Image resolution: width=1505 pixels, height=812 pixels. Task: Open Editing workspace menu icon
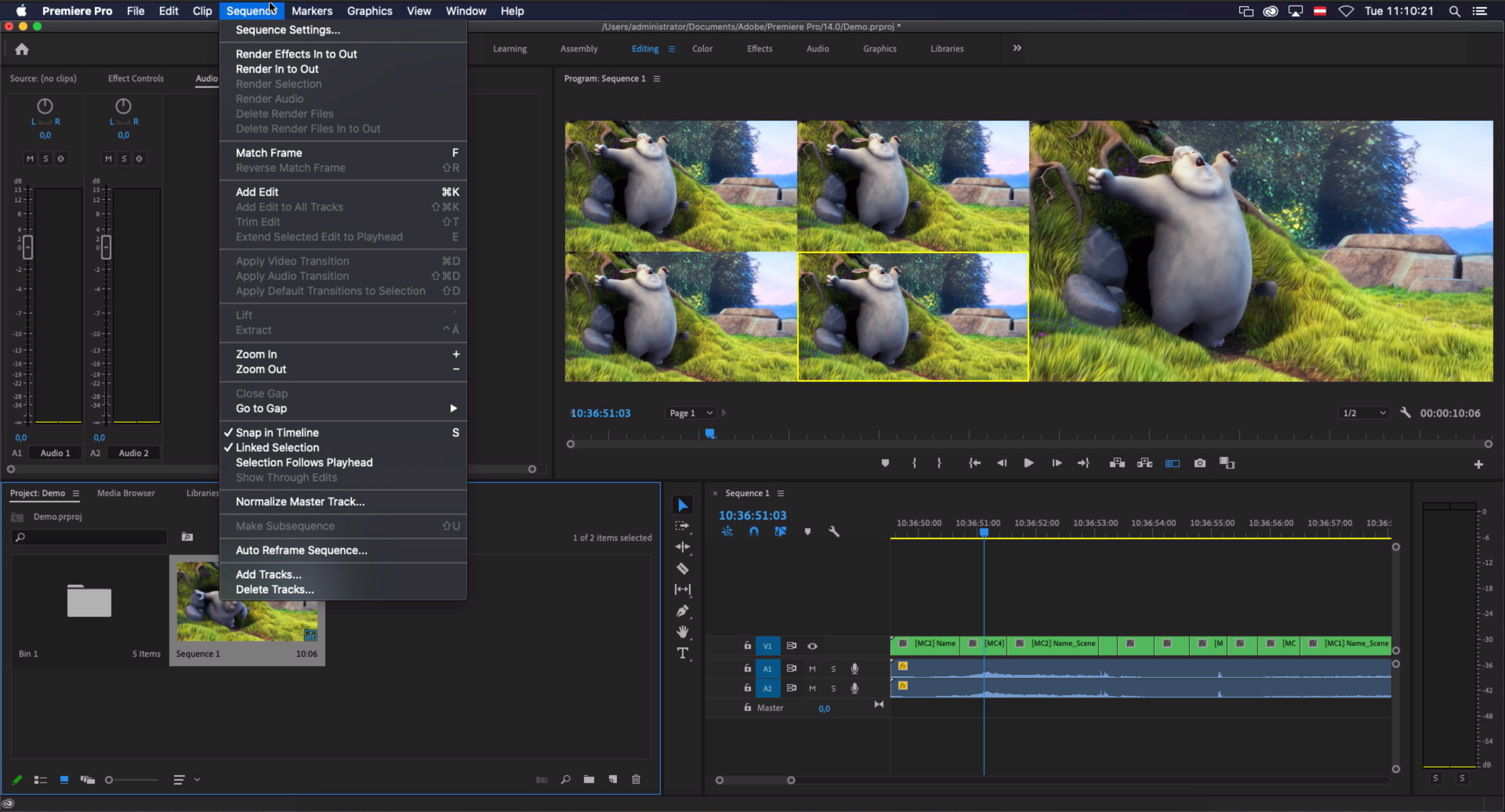coord(671,49)
